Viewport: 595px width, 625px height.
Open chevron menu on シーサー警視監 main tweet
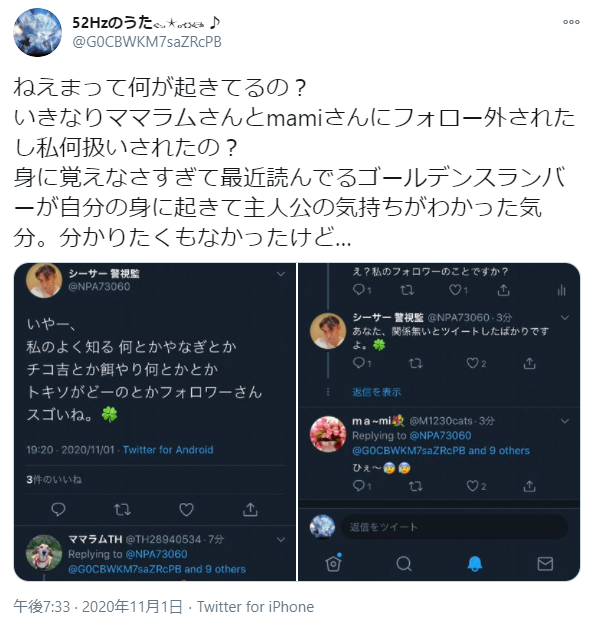[281, 274]
